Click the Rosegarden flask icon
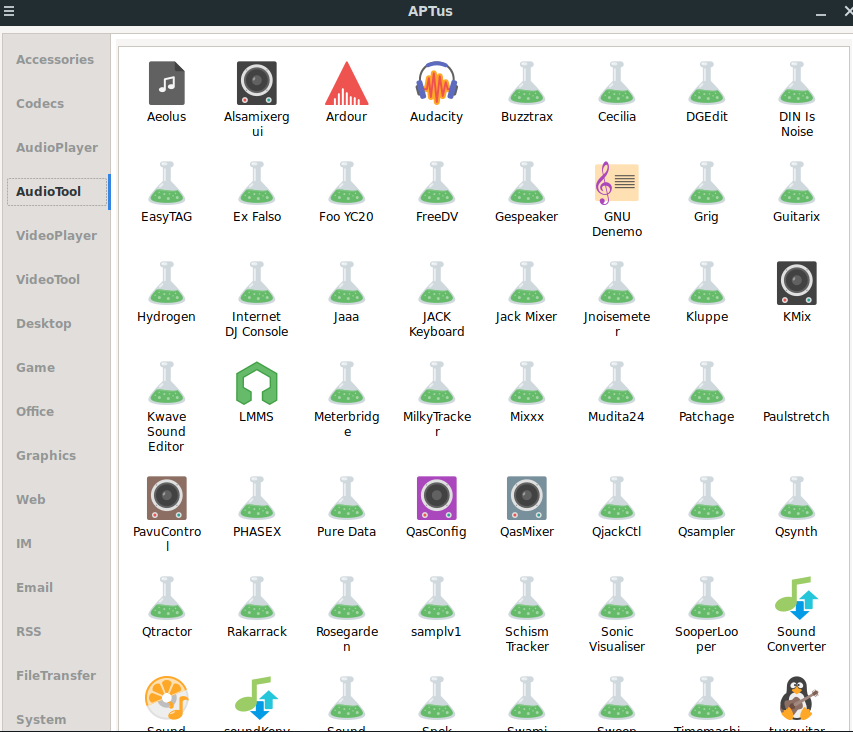This screenshot has height=732, width=853. pos(347,598)
